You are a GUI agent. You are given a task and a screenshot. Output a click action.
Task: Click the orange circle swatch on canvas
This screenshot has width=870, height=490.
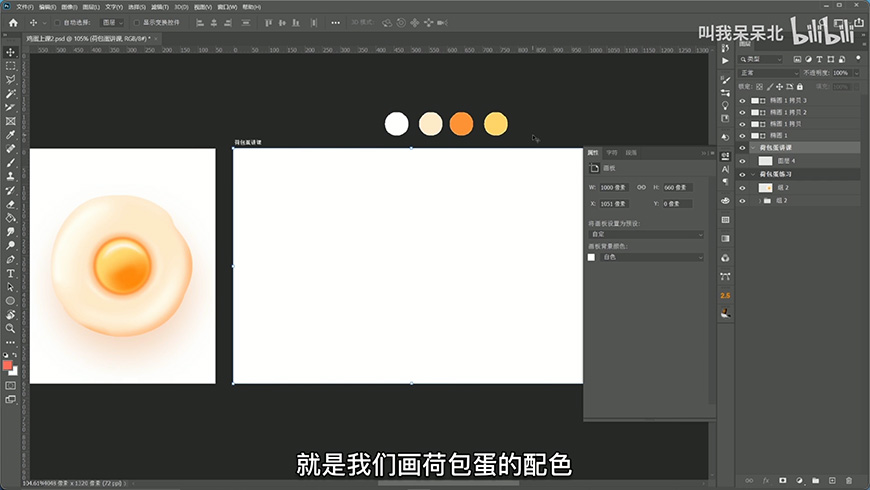point(462,124)
